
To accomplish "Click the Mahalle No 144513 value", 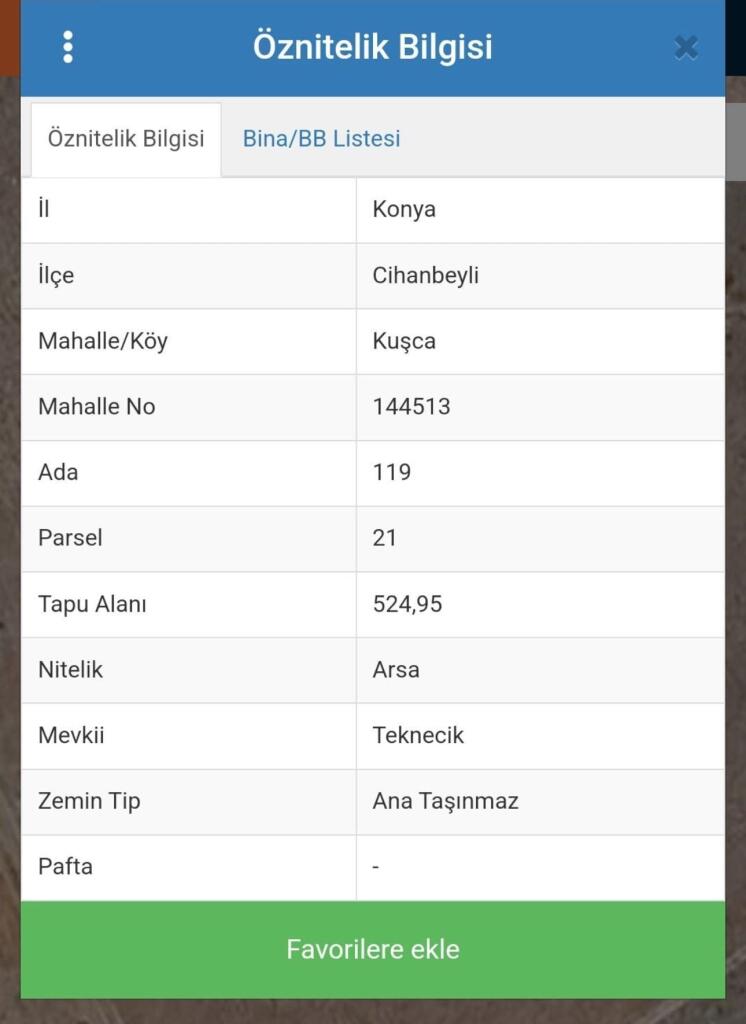I will pos(411,407).
